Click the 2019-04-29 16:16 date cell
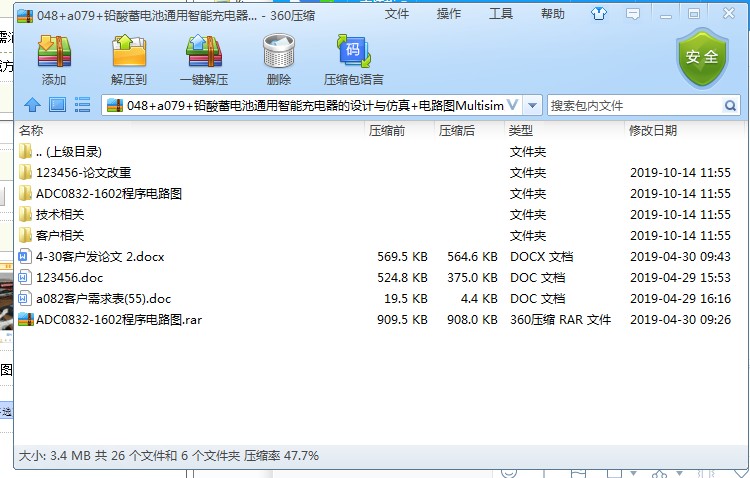 (x=680, y=299)
